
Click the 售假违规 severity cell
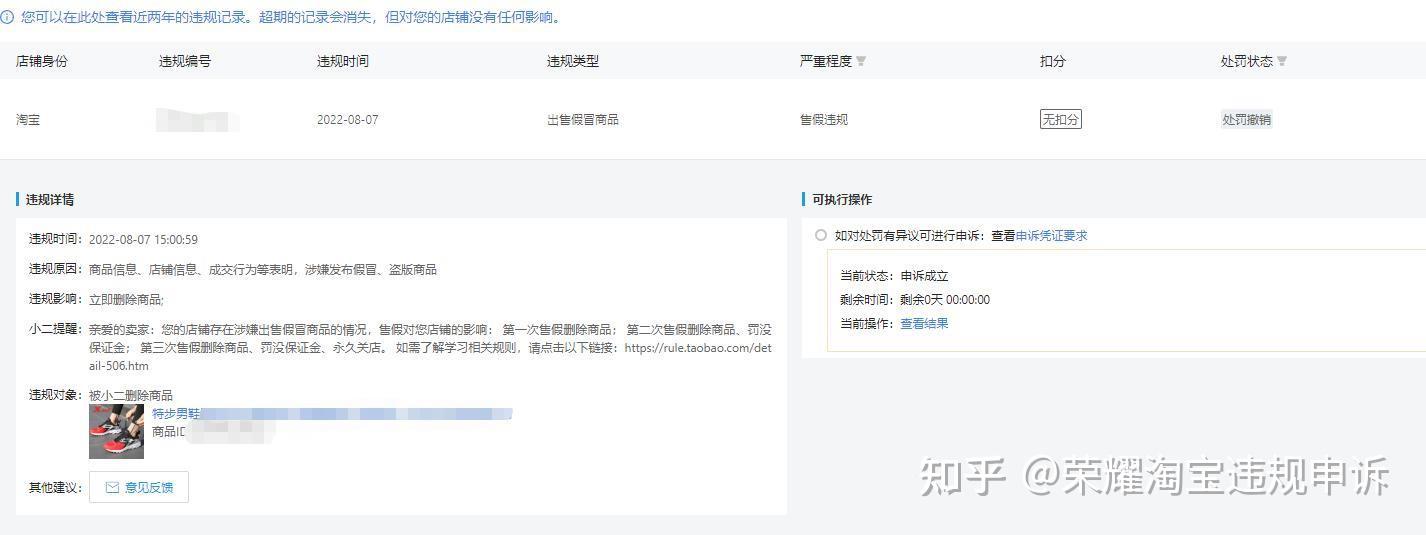824,119
